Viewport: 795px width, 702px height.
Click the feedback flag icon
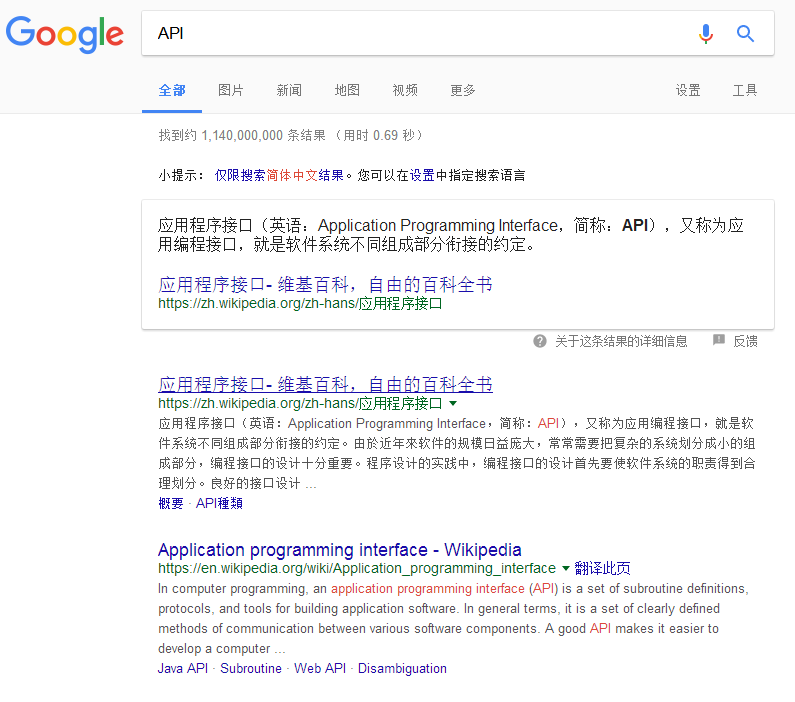tap(718, 341)
